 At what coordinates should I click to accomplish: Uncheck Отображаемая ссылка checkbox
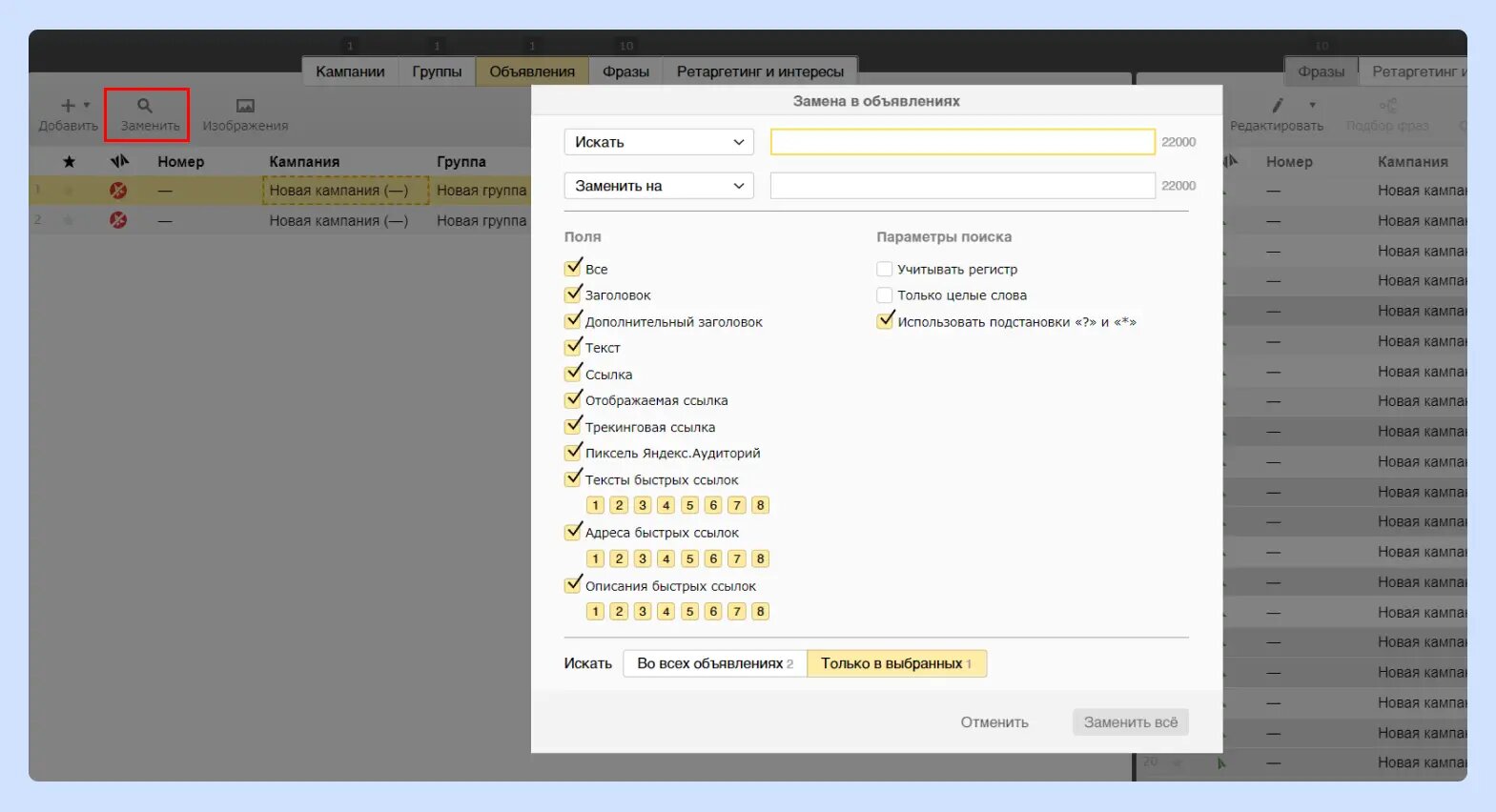tap(573, 399)
